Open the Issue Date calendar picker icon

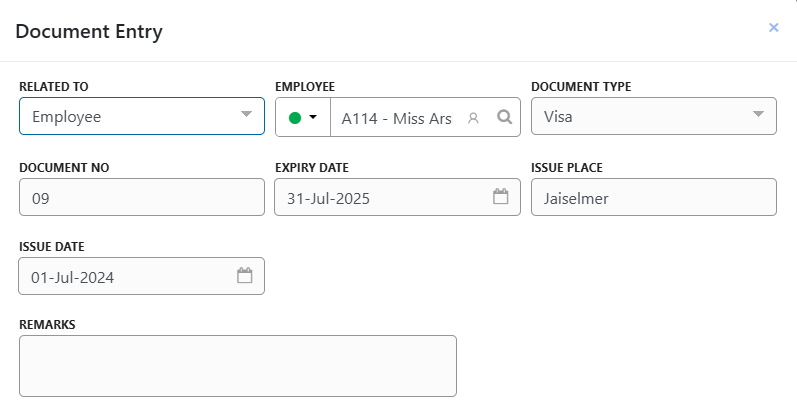(244, 276)
